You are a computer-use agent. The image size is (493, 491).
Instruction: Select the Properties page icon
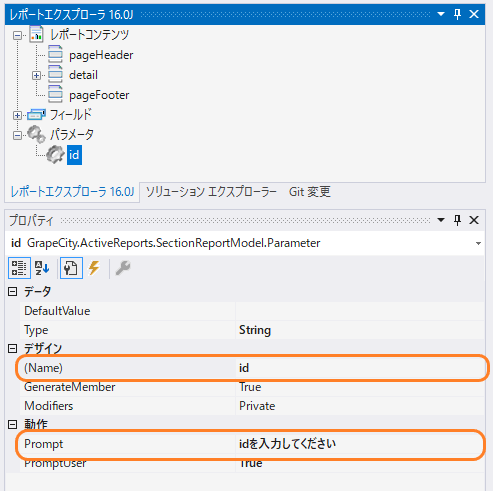pyautogui.click(x=71, y=268)
